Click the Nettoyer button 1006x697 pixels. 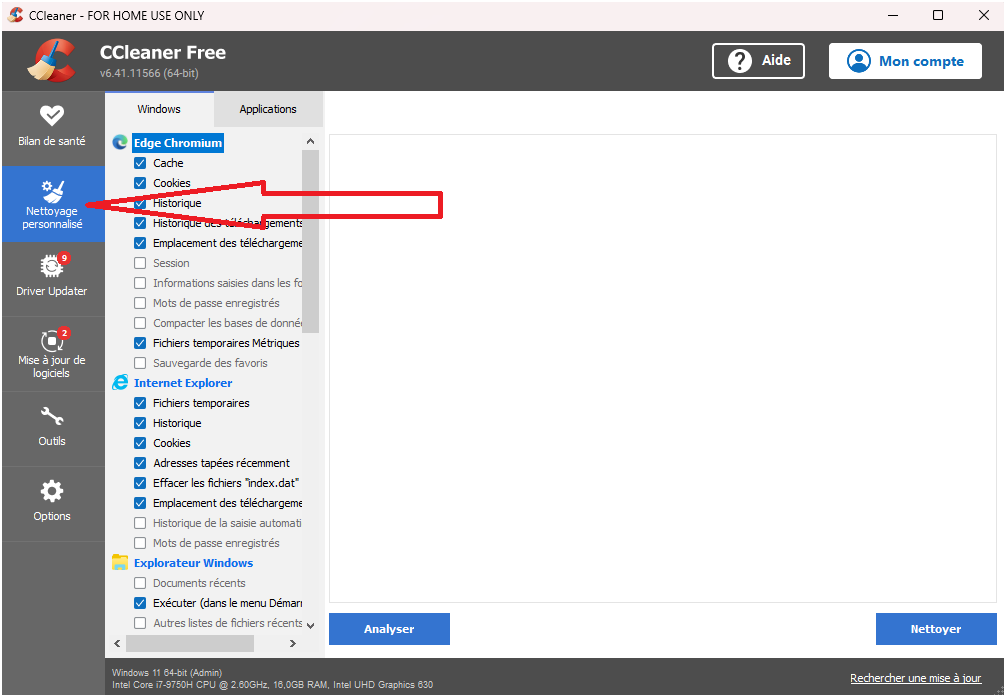point(936,629)
